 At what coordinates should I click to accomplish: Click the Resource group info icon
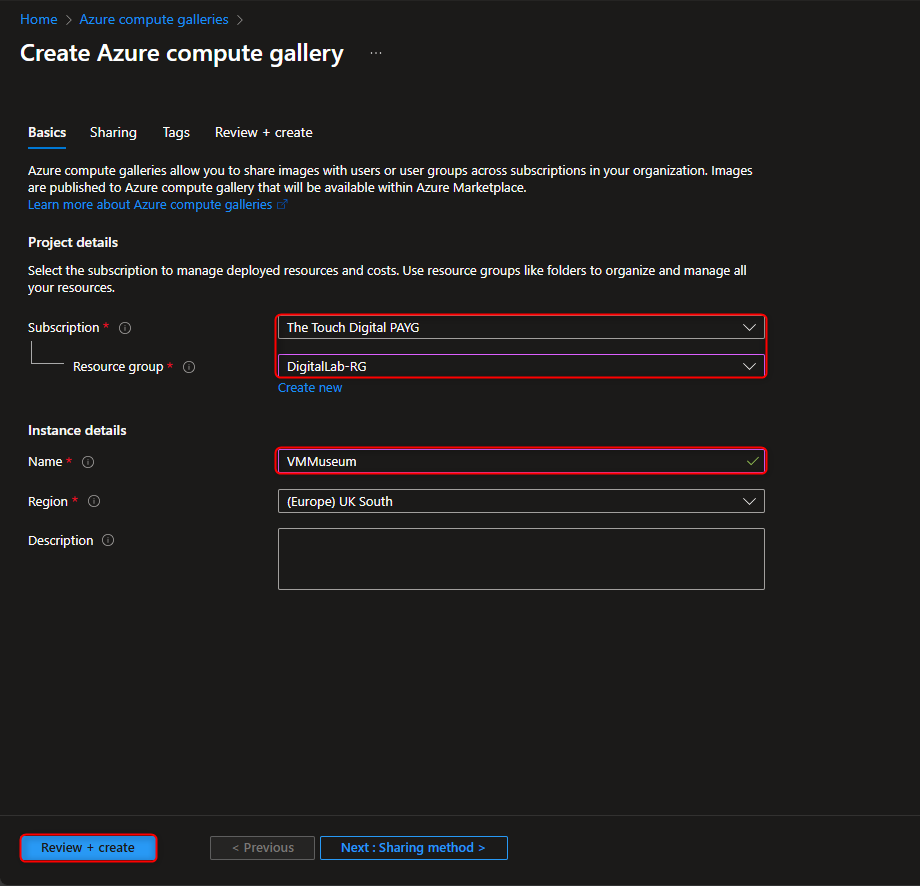pos(189,367)
